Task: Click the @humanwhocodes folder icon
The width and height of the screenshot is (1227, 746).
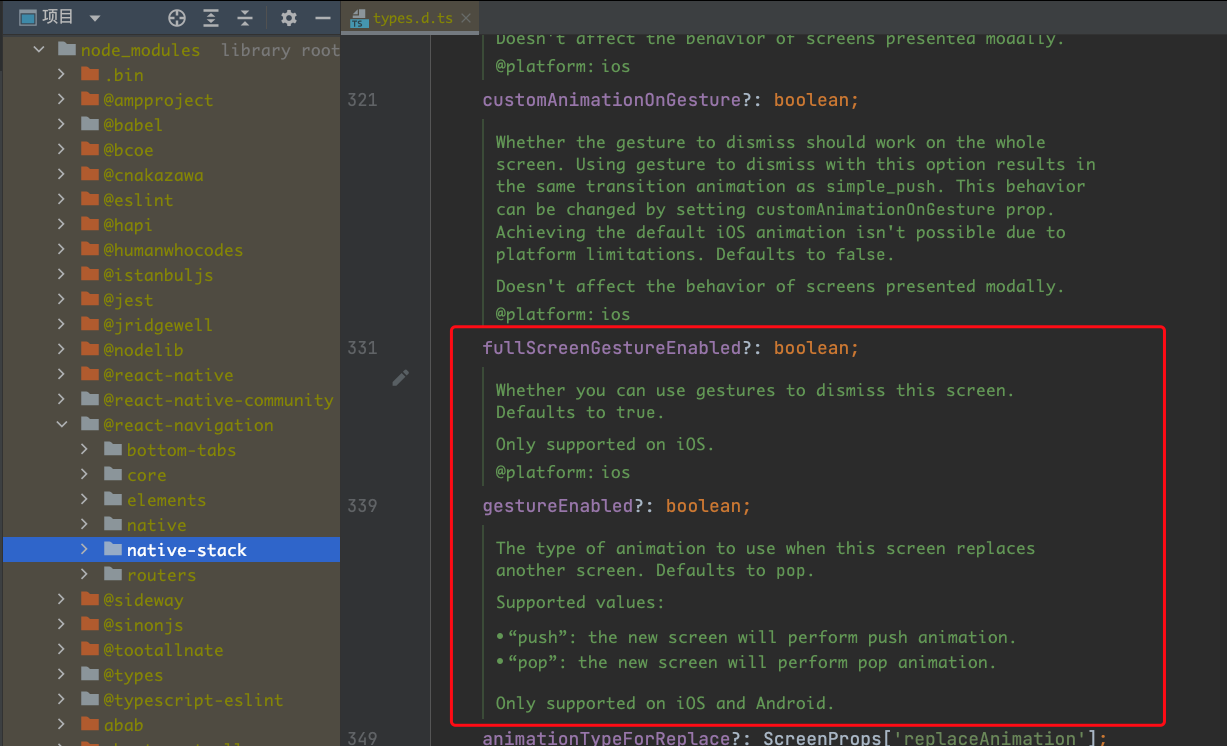Action: [x=90, y=250]
